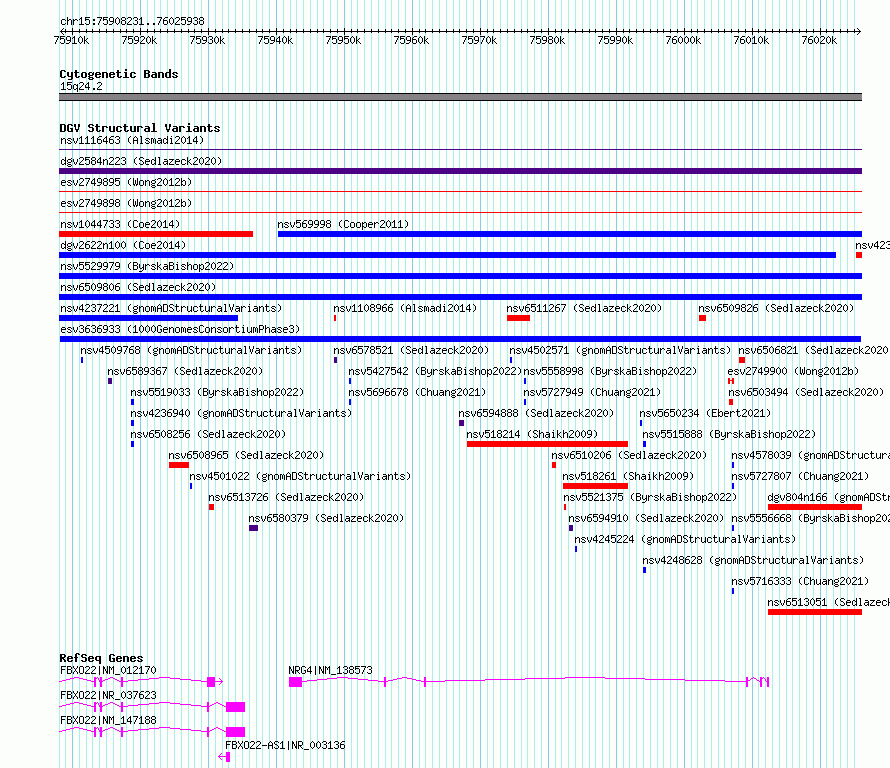Screen dimensions: 890x768
Task: Open variant esv2749895 (Wong2012b)
Action: [126, 182]
